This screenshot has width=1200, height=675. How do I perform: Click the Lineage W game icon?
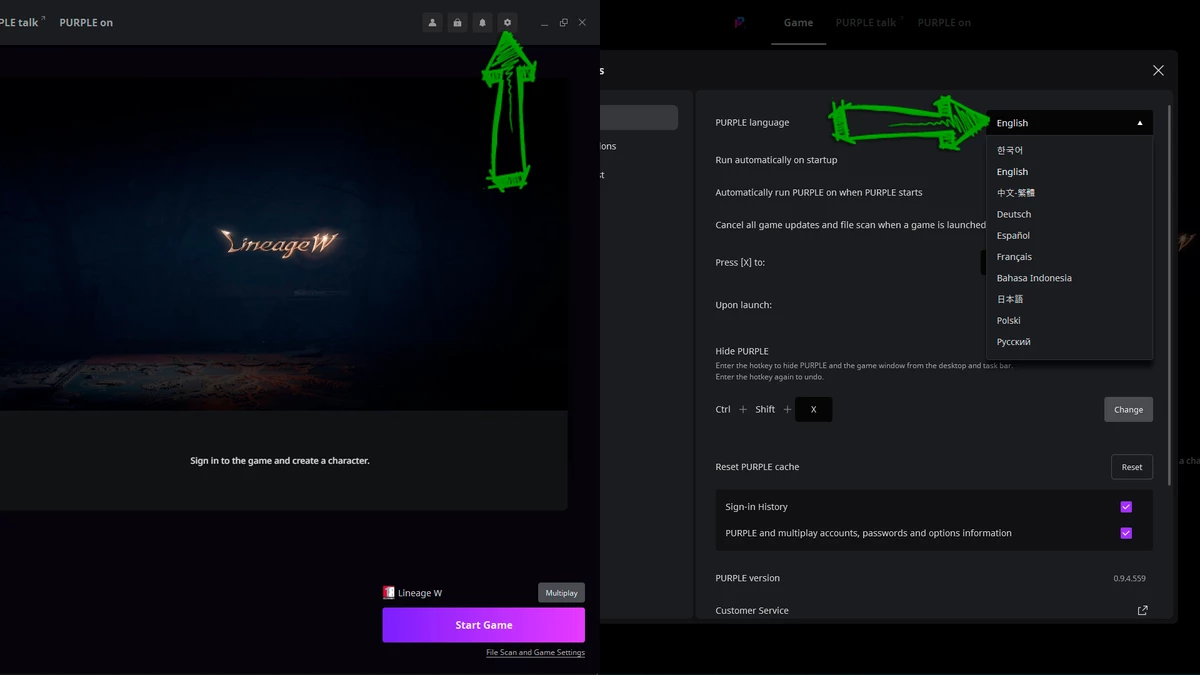389,592
